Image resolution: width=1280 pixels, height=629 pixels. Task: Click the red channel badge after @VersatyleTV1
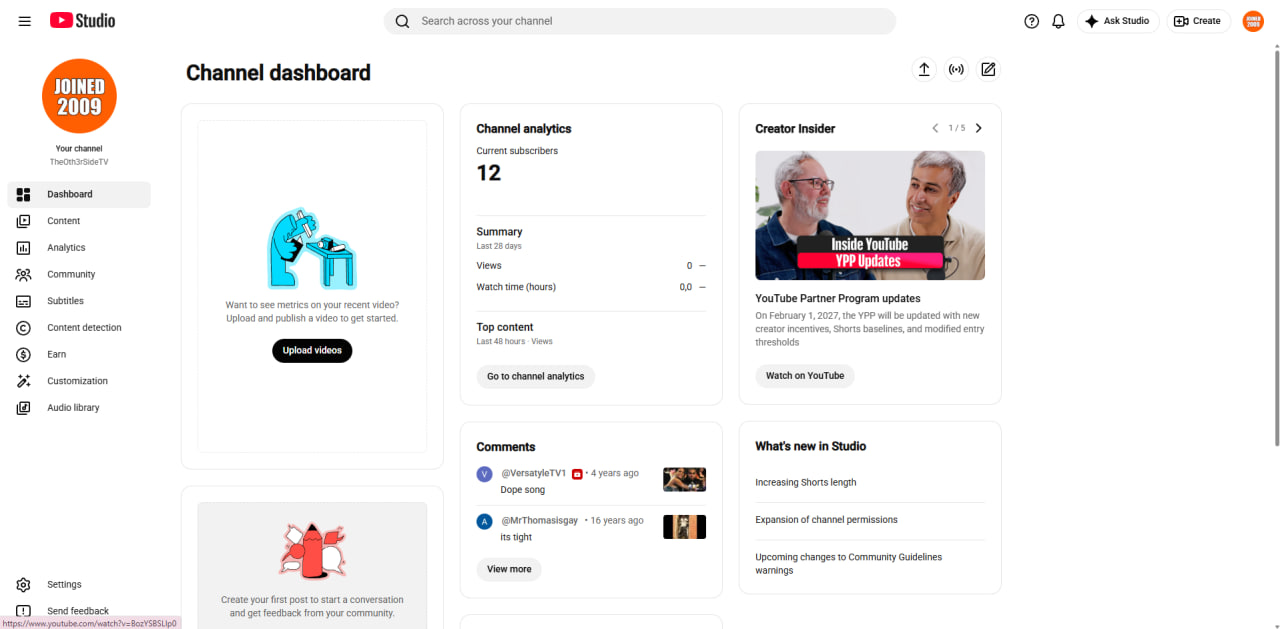(x=577, y=474)
